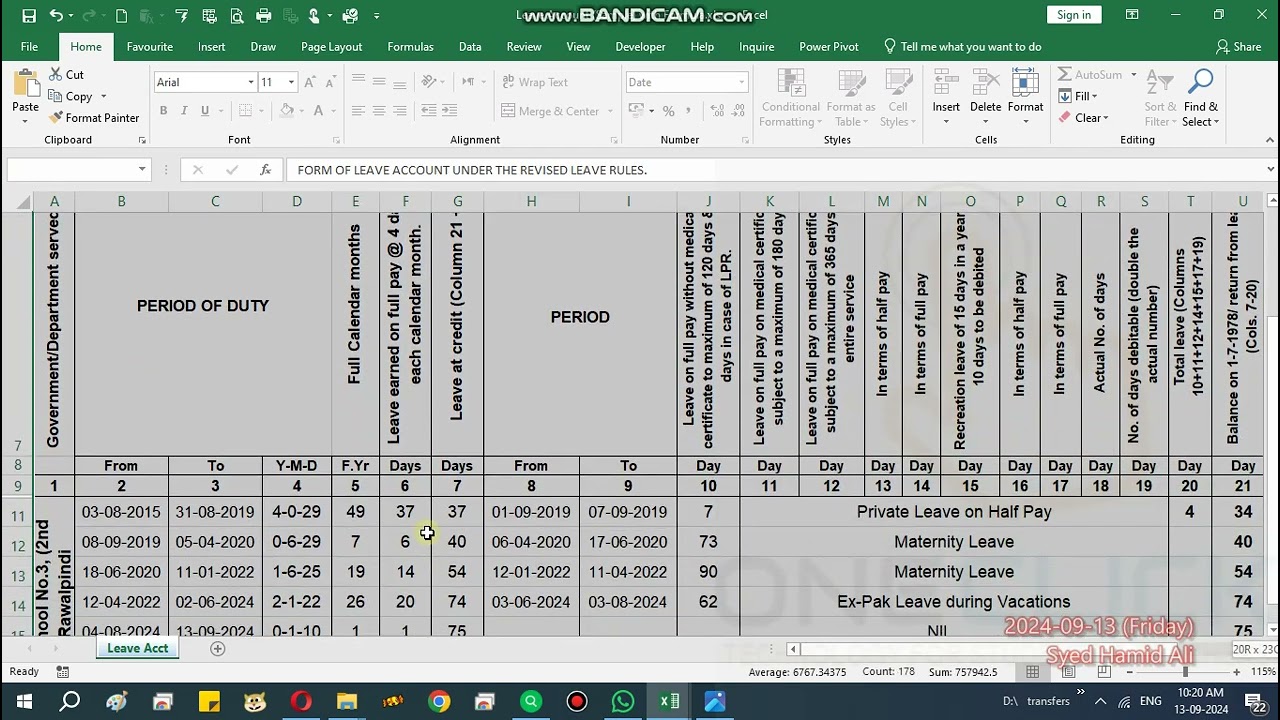Viewport: 1280px width, 720px height.
Task: Toggle Italic formatting
Action: (184, 111)
